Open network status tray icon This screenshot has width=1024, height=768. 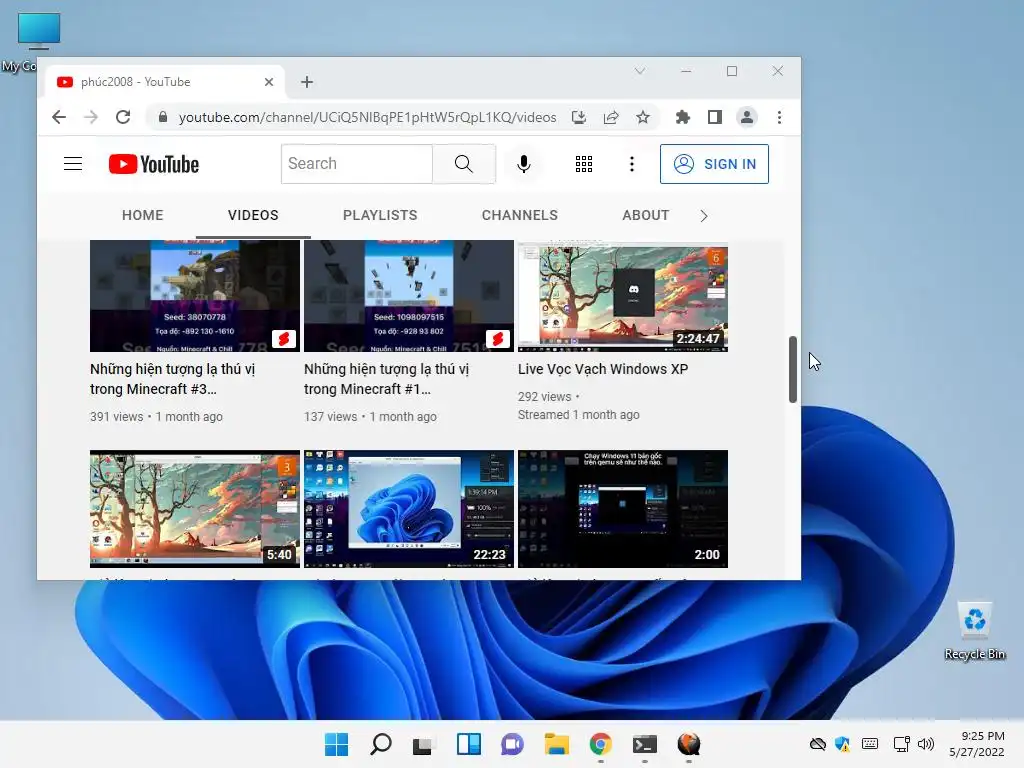(x=902, y=744)
